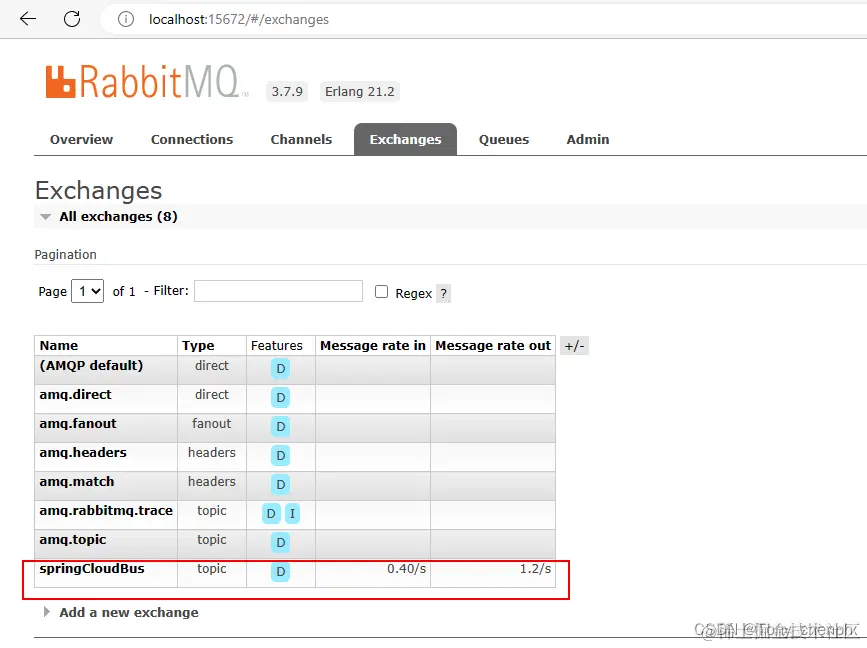
Task: Click the D feature badge for amq.topic
Action: (x=280, y=542)
